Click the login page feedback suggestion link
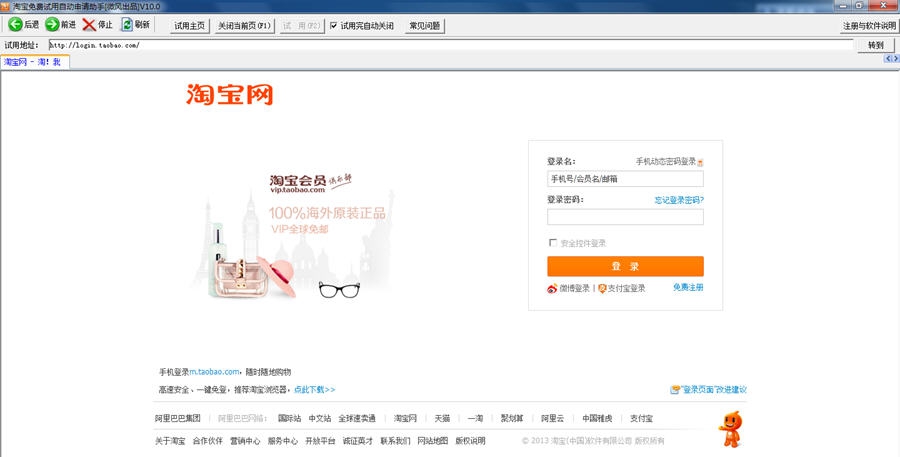Image resolution: width=900 pixels, height=457 pixels. click(713, 389)
